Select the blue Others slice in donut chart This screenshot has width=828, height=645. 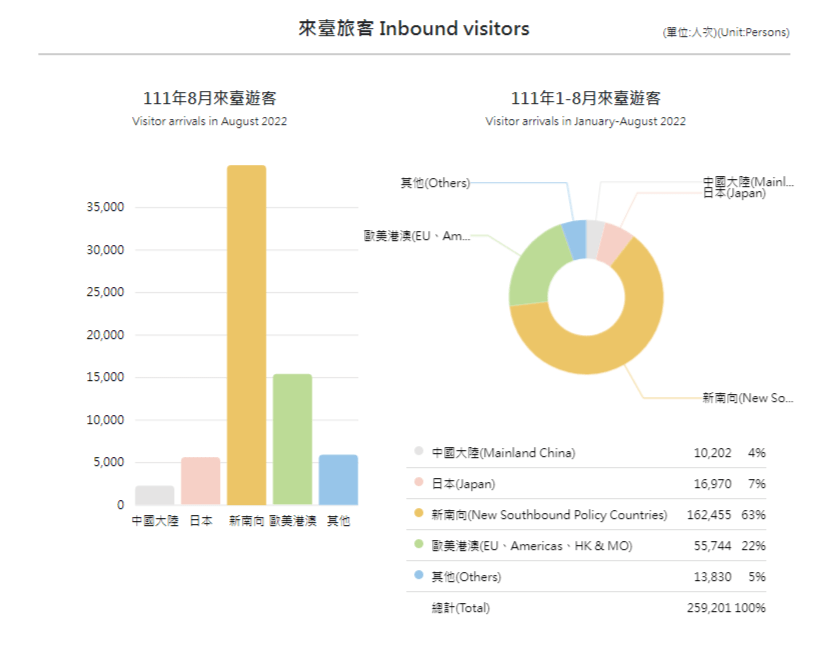tap(575, 239)
